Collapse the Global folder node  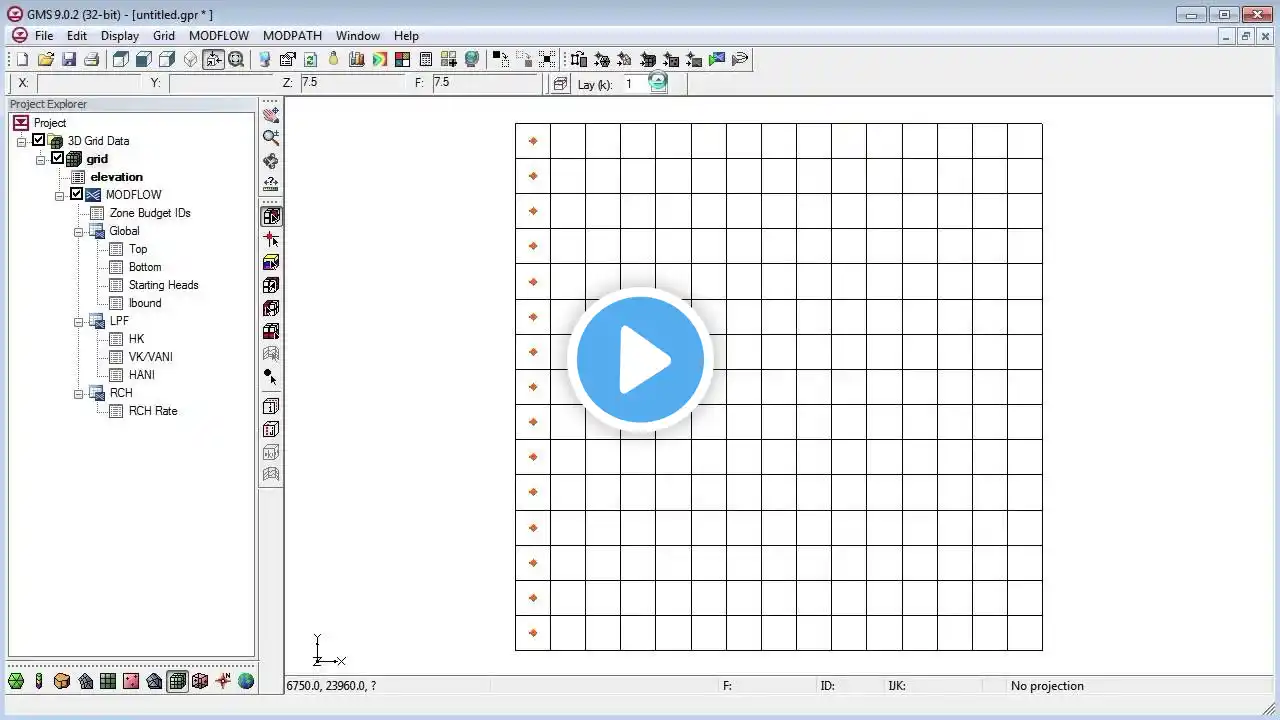[x=79, y=231]
